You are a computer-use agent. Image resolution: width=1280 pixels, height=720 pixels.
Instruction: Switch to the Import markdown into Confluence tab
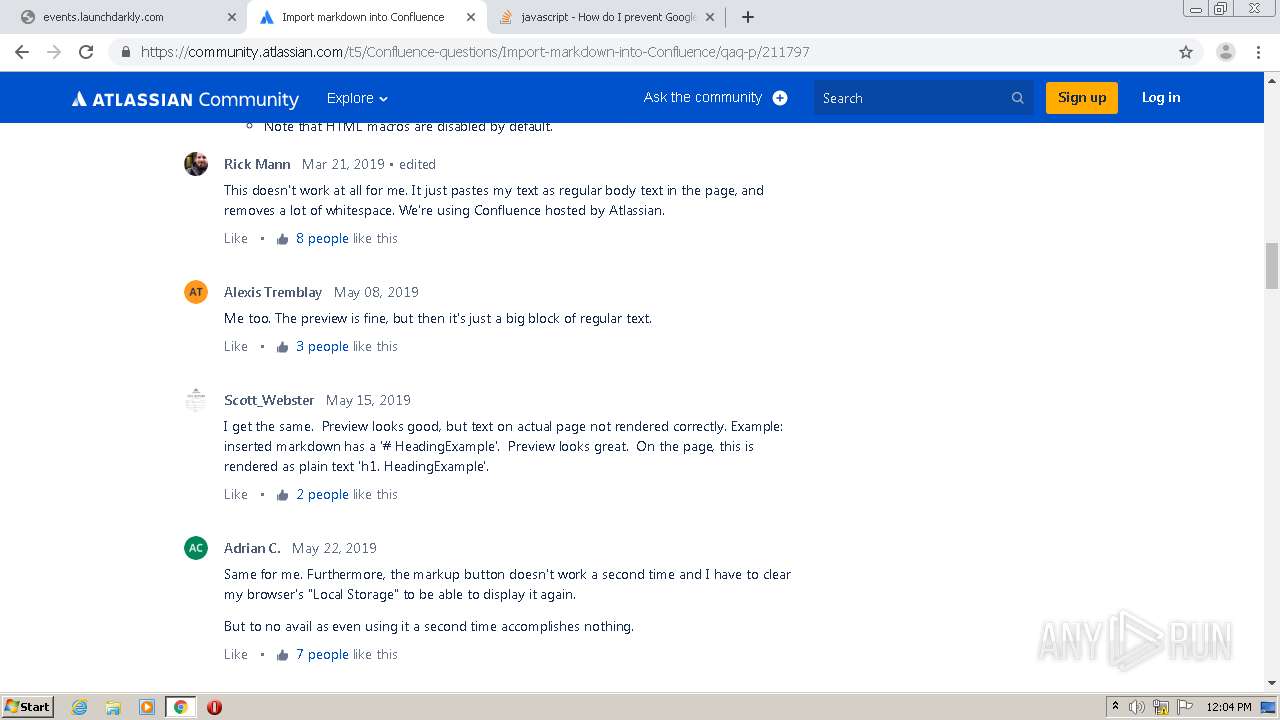(x=365, y=17)
